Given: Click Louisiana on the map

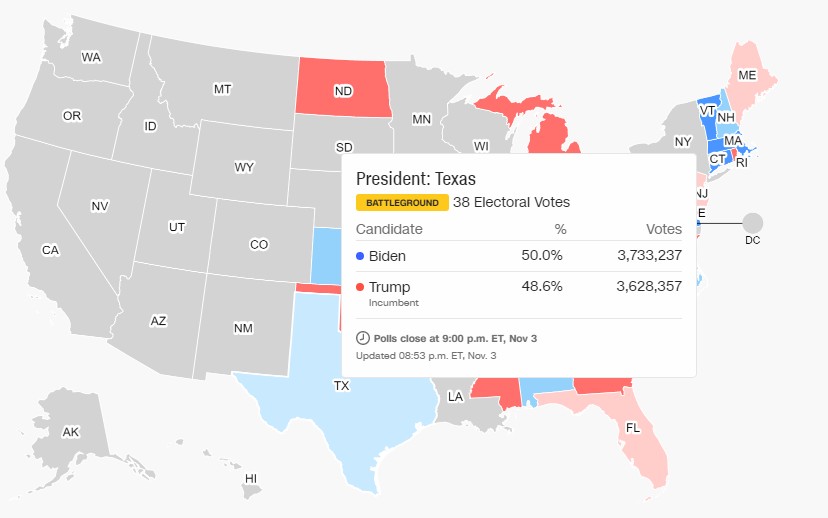Looking at the screenshot, I should pyautogui.click(x=455, y=397).
